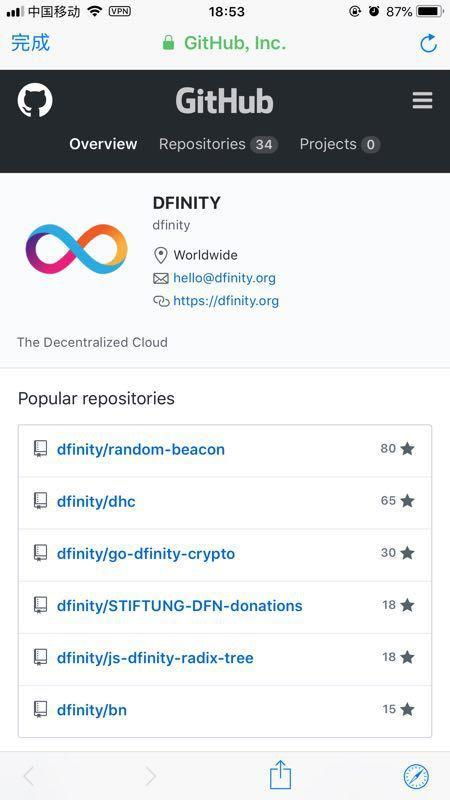
Task: Open the https://dfinity.org website link
Action: tap(226, 301)
